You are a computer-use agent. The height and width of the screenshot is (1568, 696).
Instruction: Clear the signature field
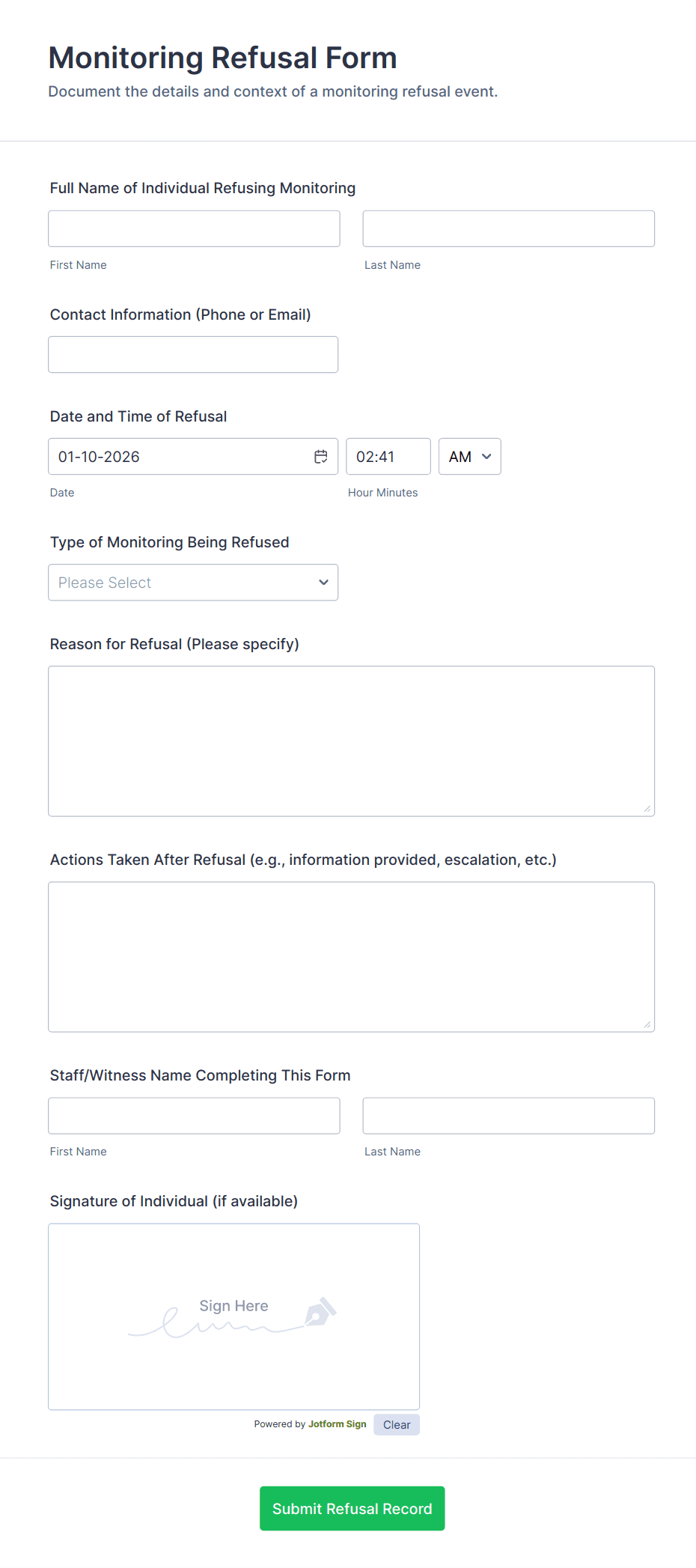pyautogui.click(x=397, y=1425)
